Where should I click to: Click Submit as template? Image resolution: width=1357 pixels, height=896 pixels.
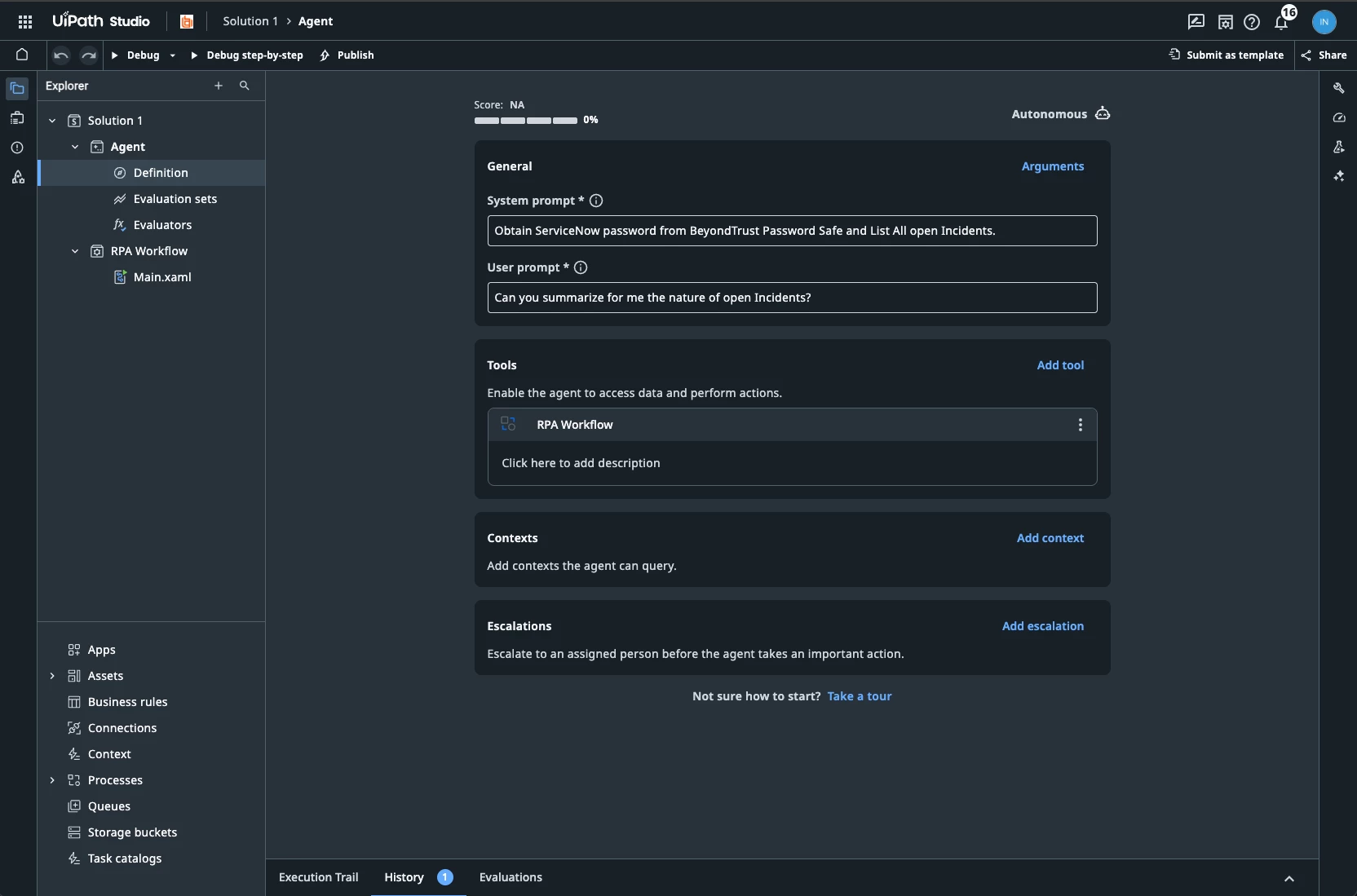[x=1227, y=55]
